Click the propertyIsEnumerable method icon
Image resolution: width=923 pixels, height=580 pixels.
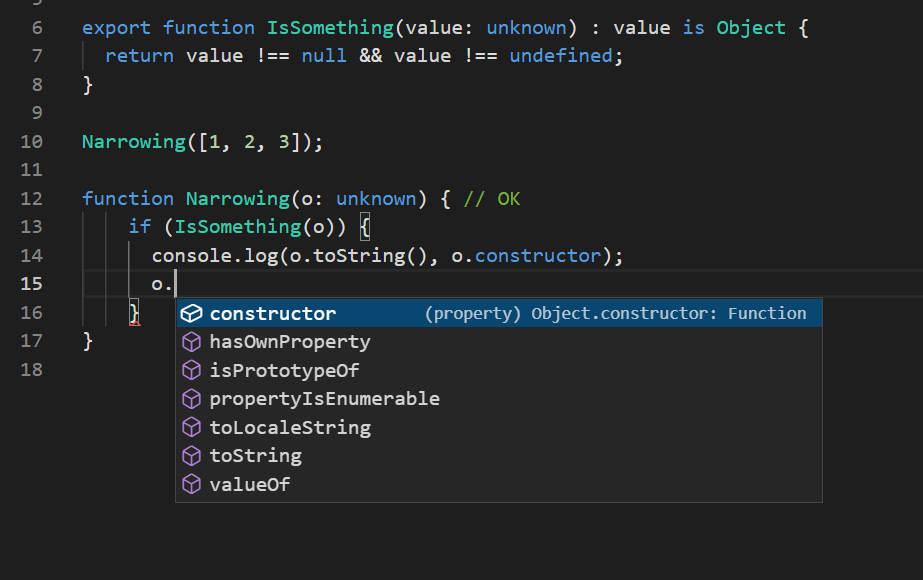click(x=191, y=399)
